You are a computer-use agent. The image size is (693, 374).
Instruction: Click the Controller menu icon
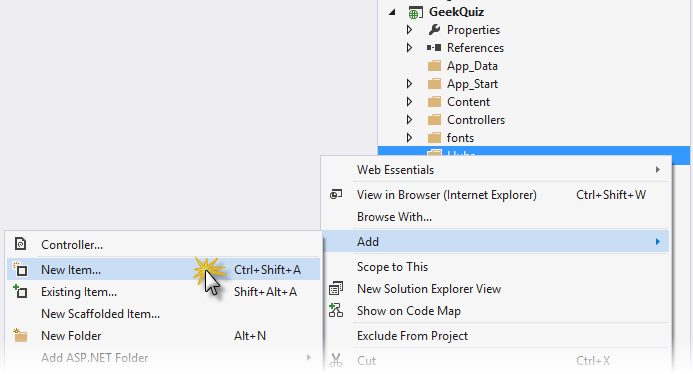(x=20, y=244)
